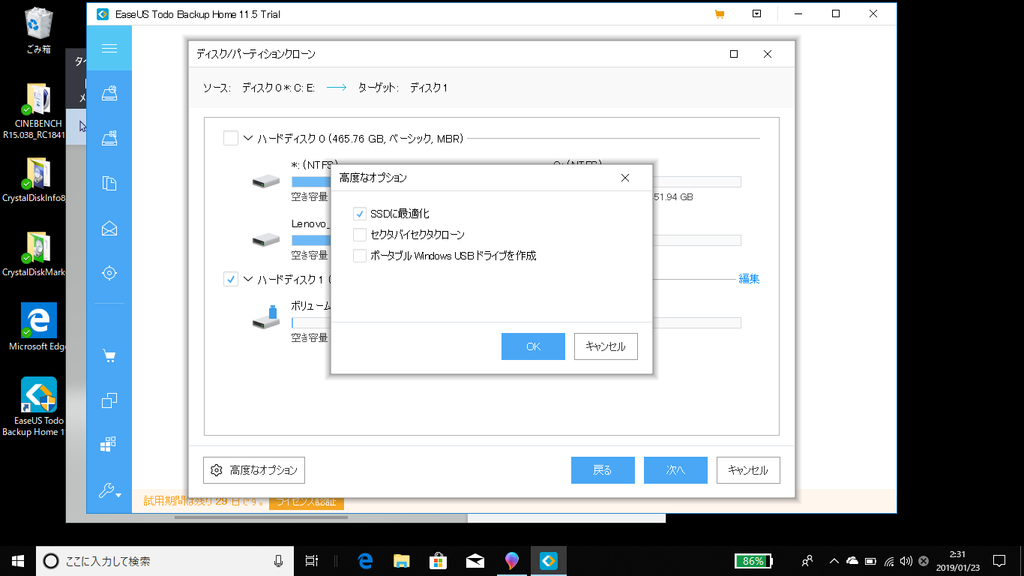Check ポータブル Windows USBドライブを作成
Image resolution: width=1024 pixels, height=576 pixels.
[359, 256]
